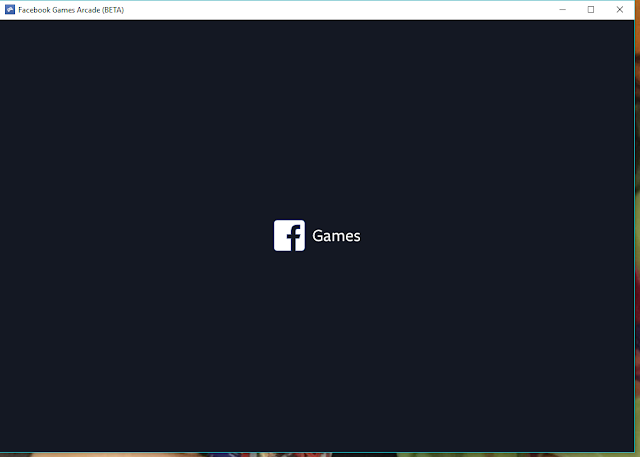
Task: Close the Facebook Games Arcade window
Action: pos(620,9)
